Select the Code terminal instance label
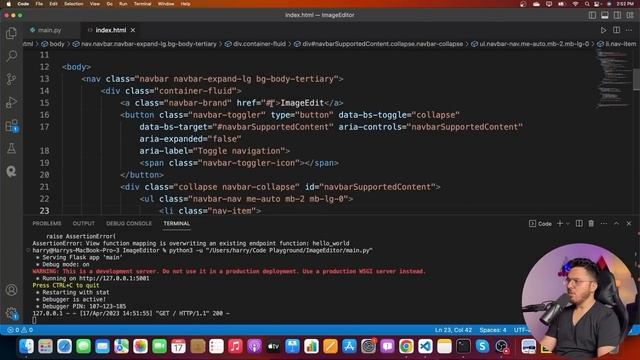This screenshot has height=360, width=640. coord(540,224)
